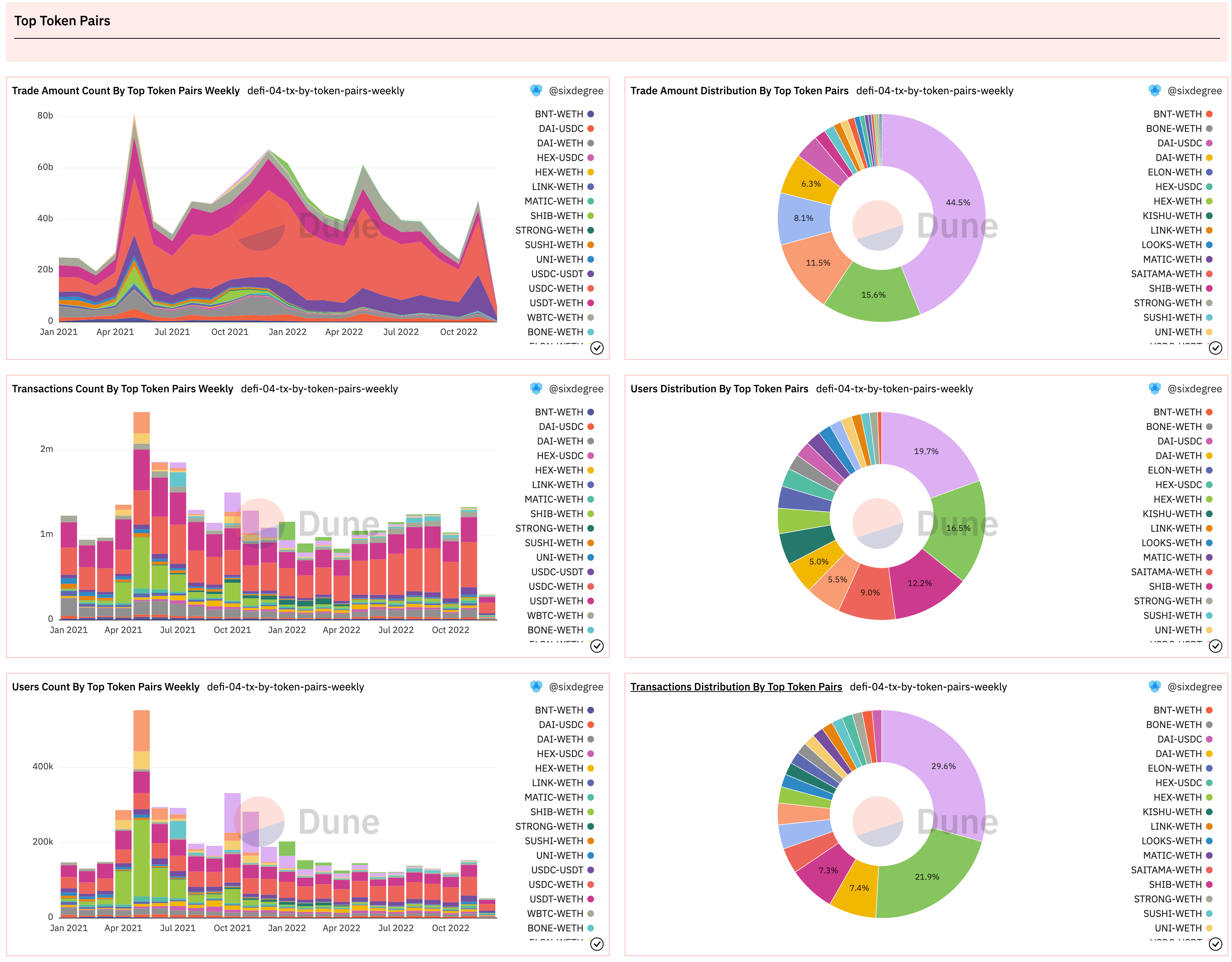Open query name link beside Users Count title
Image resolution: width=1232 pixels, height=962 pixels.
click(x=285, y=687)
